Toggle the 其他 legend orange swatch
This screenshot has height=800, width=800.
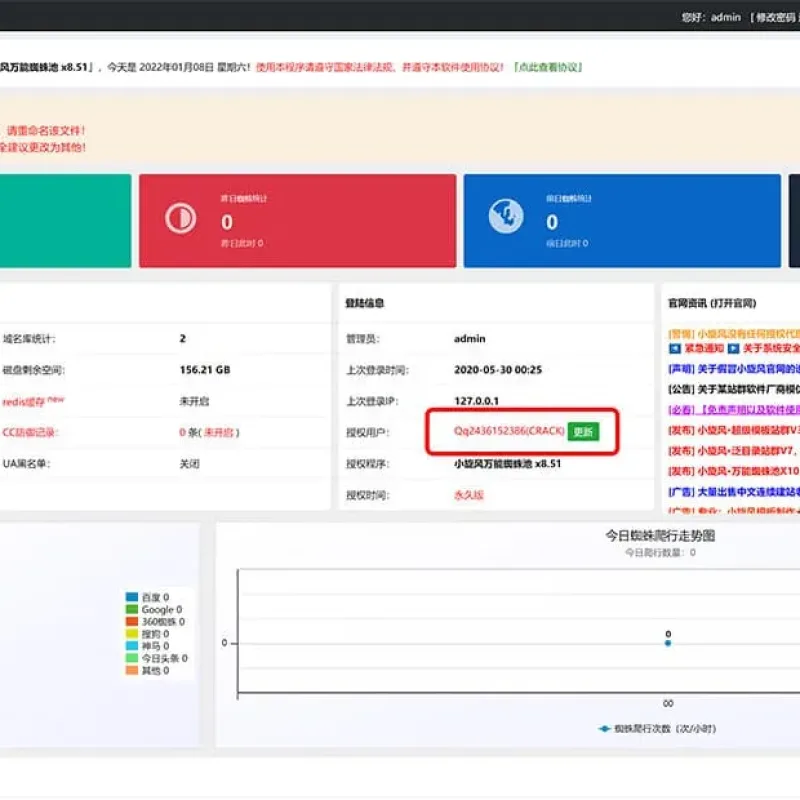point(132,670)
